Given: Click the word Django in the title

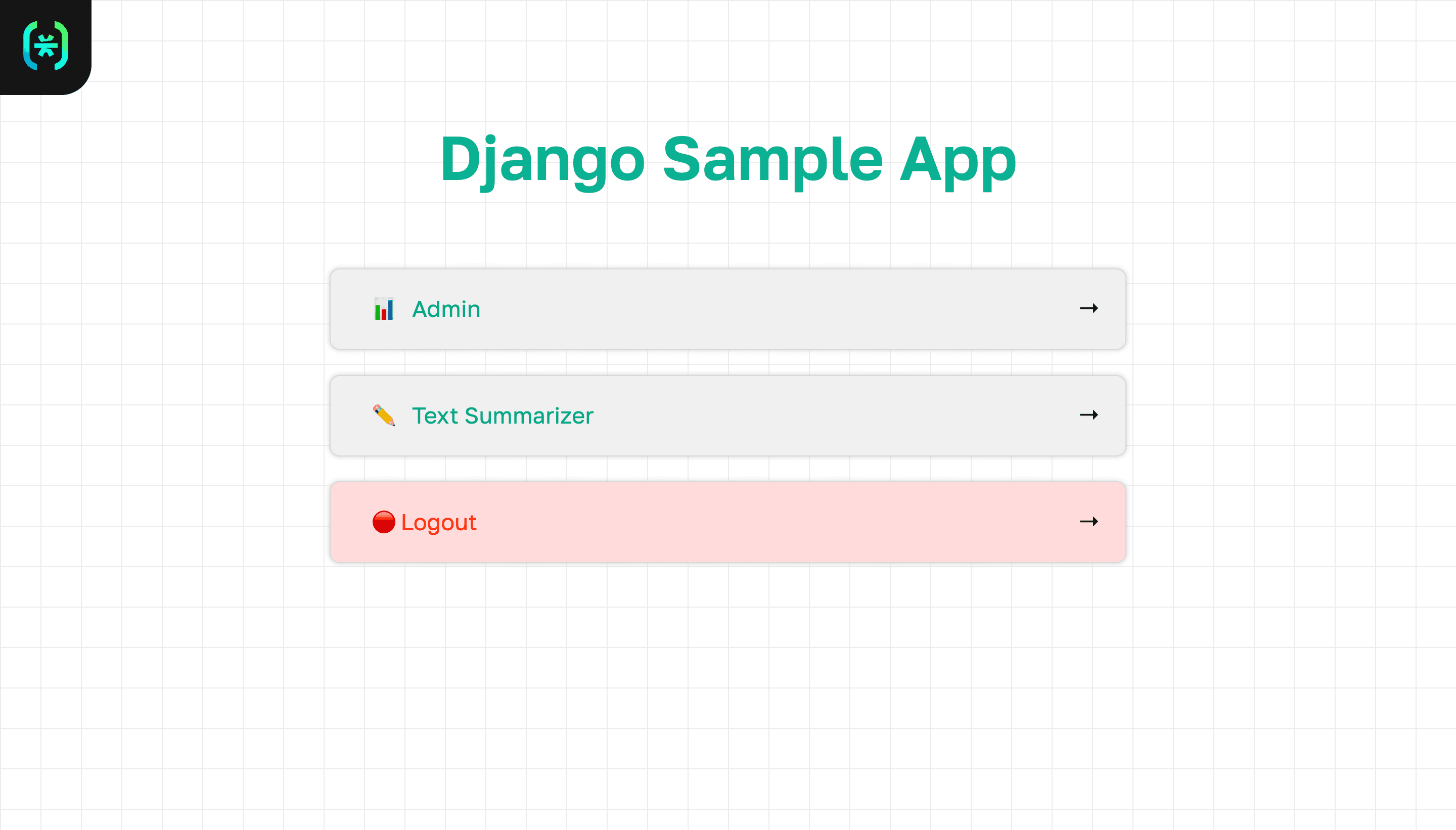Looking at the screenshot, I should [541, 160].
